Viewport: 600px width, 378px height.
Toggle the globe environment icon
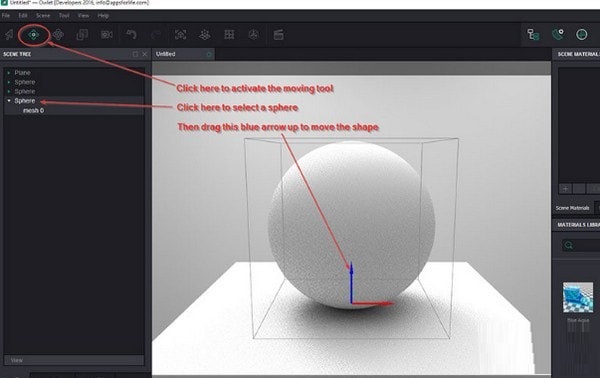pos(582,34)
